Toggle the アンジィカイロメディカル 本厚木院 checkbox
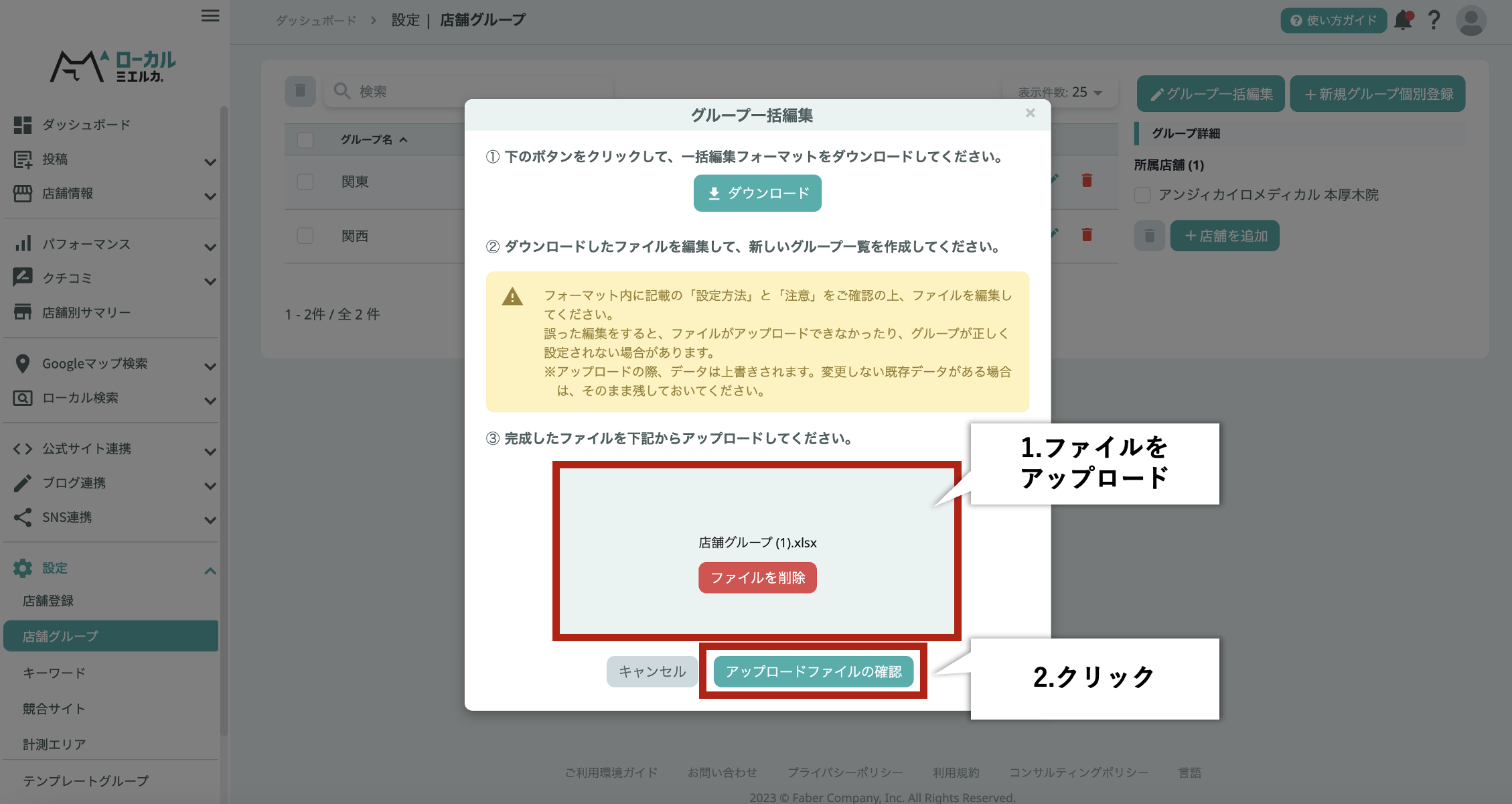 pyautogui.click(x=1142, y=195)
